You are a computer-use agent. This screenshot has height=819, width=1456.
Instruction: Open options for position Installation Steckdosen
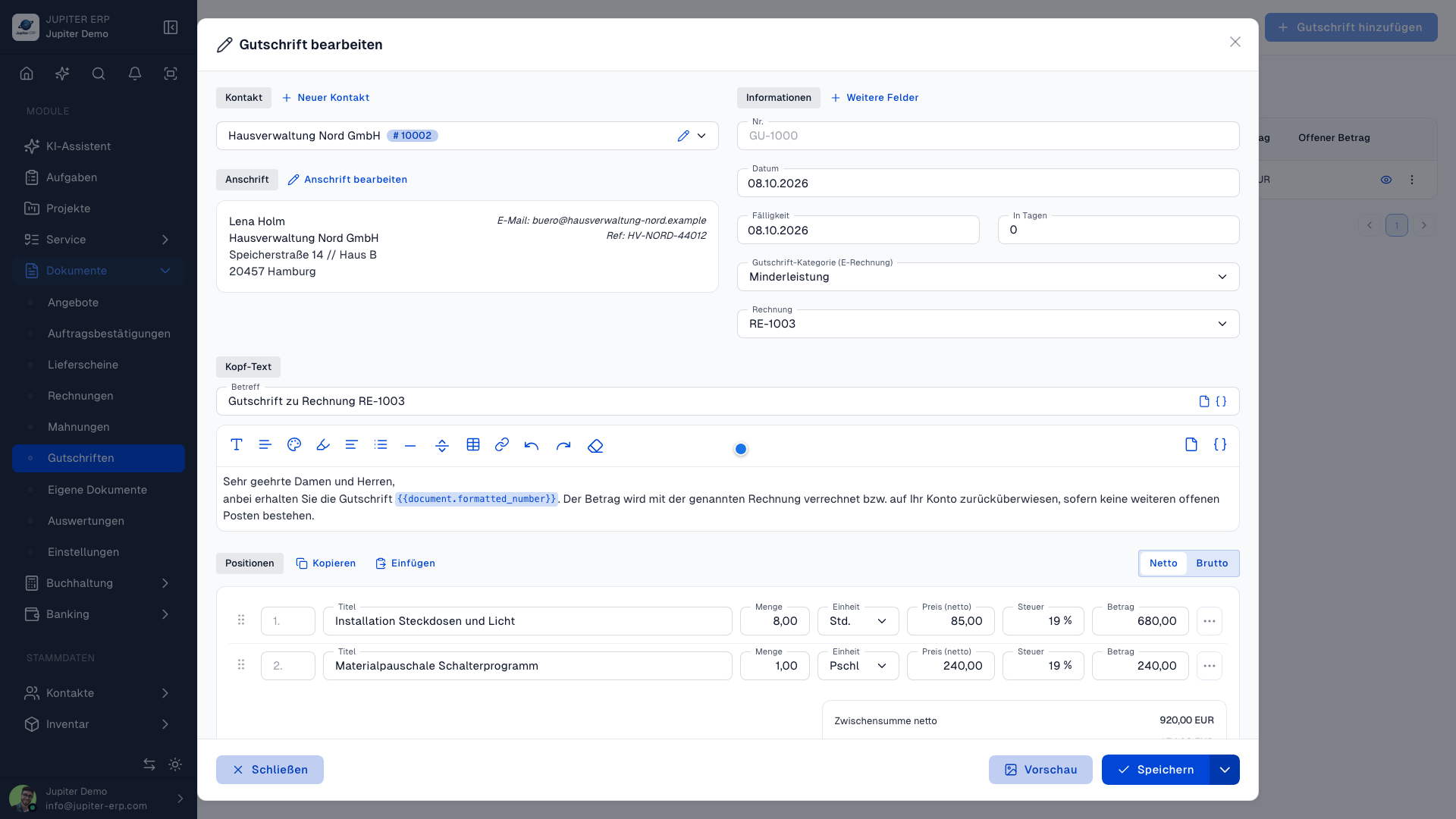(1210, 621)
